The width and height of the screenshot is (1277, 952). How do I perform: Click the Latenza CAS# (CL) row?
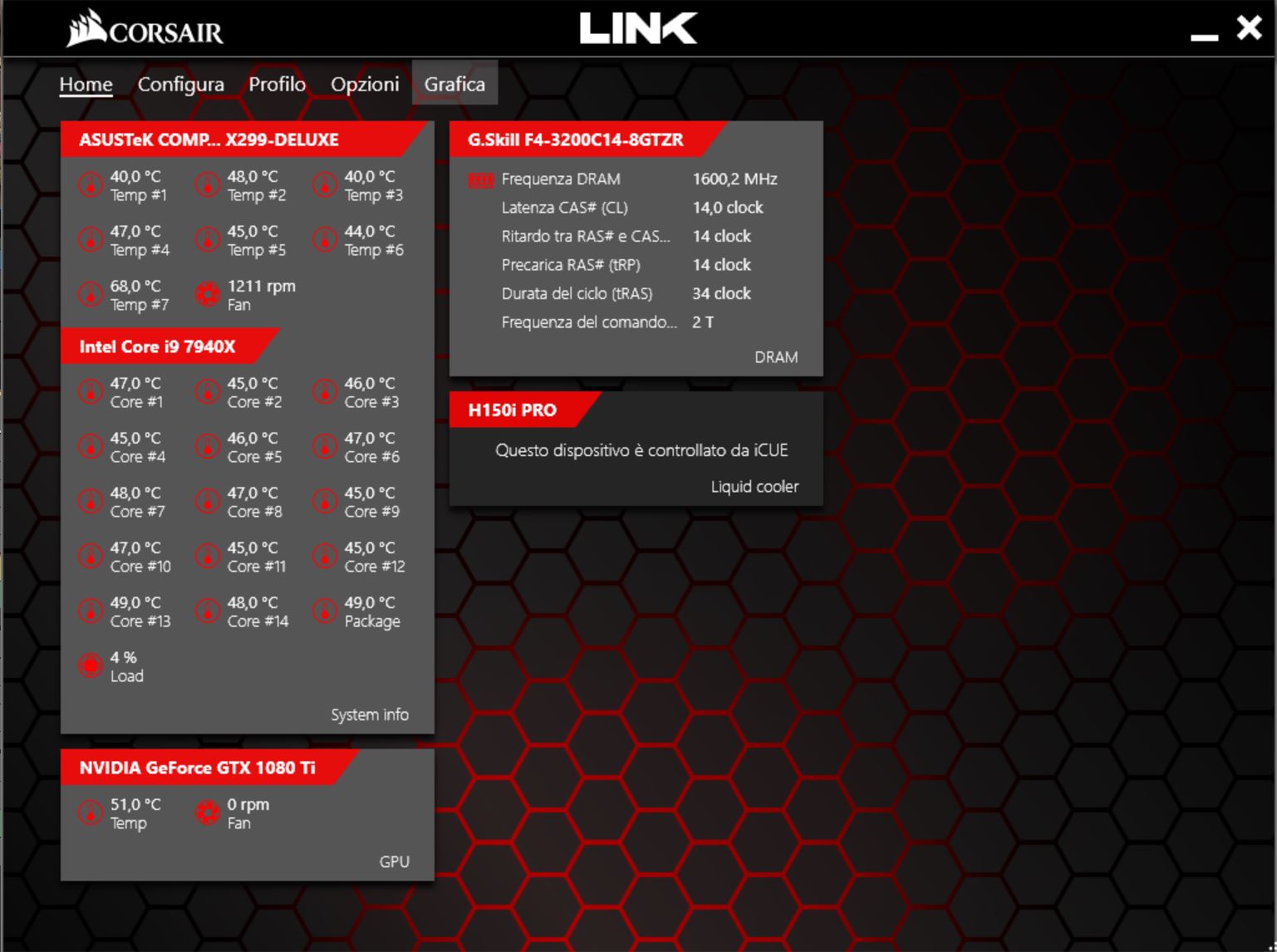[x=632, y=208]
